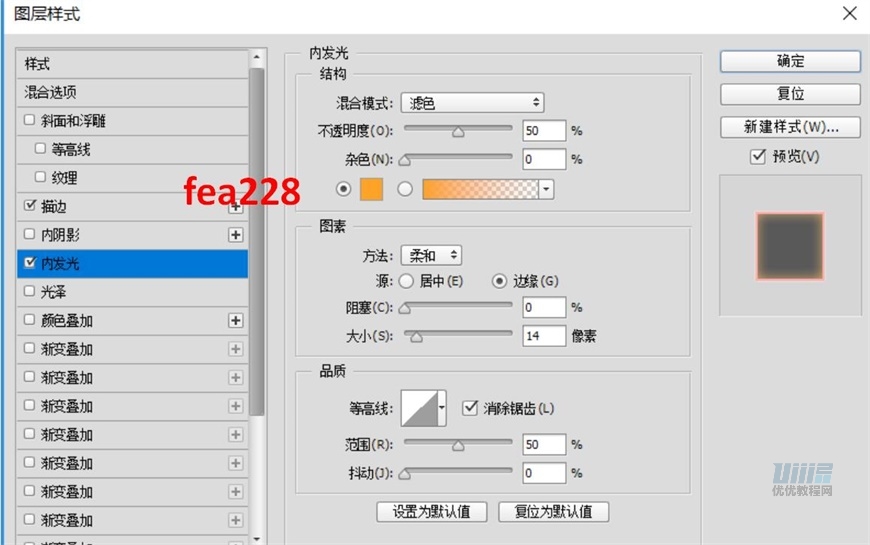Click the 设置为默认值 button
The width and height of the screenshot is (870, 545).
pyautogui.click(x=432, y=512)
